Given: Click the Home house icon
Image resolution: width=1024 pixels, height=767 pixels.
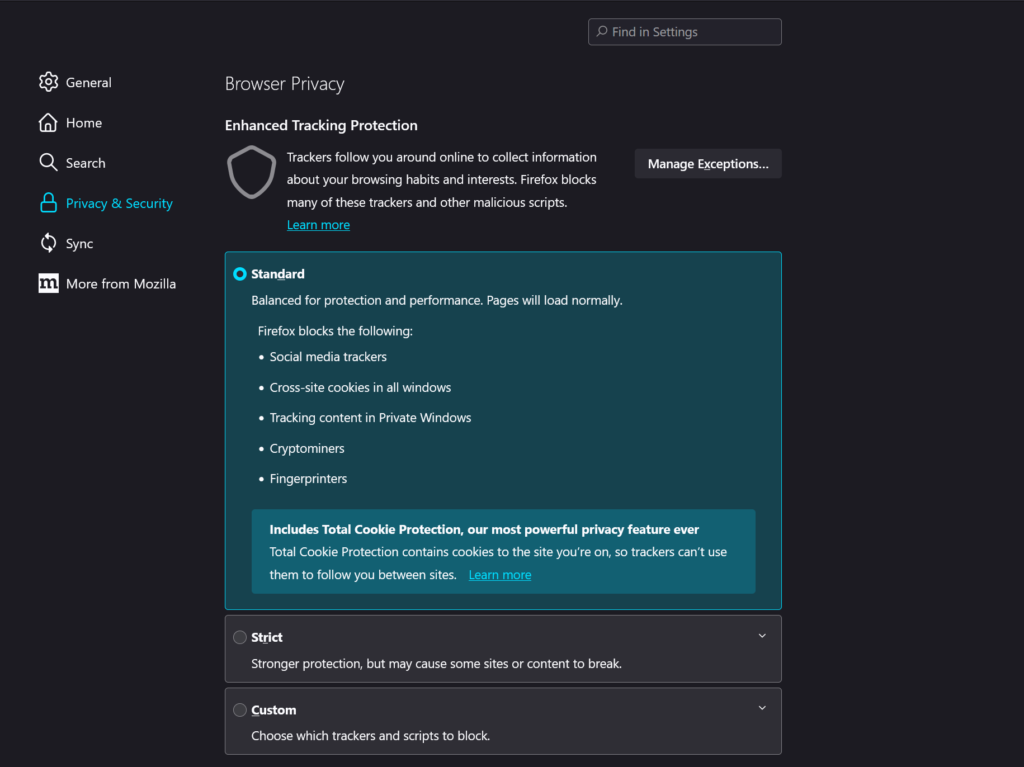Looking at the screenshot, I should coord(48,123).
